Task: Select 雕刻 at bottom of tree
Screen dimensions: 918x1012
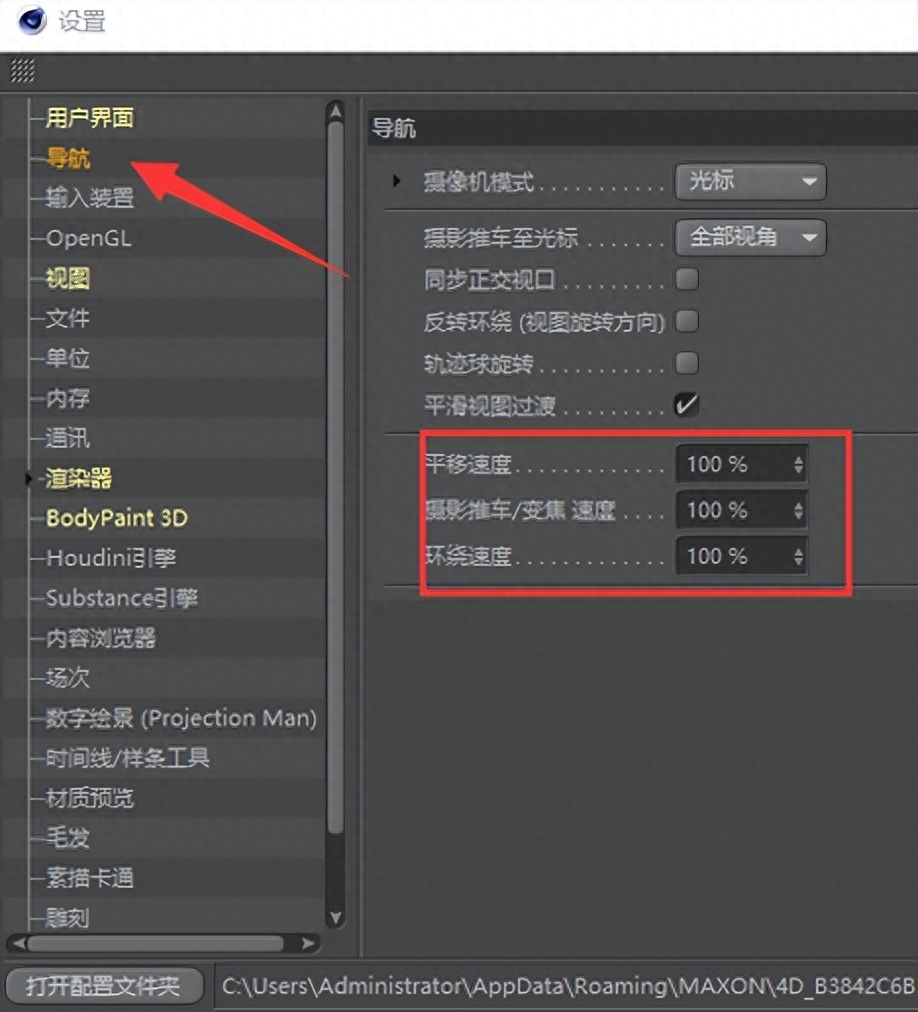Action: (x=67, y=918)
